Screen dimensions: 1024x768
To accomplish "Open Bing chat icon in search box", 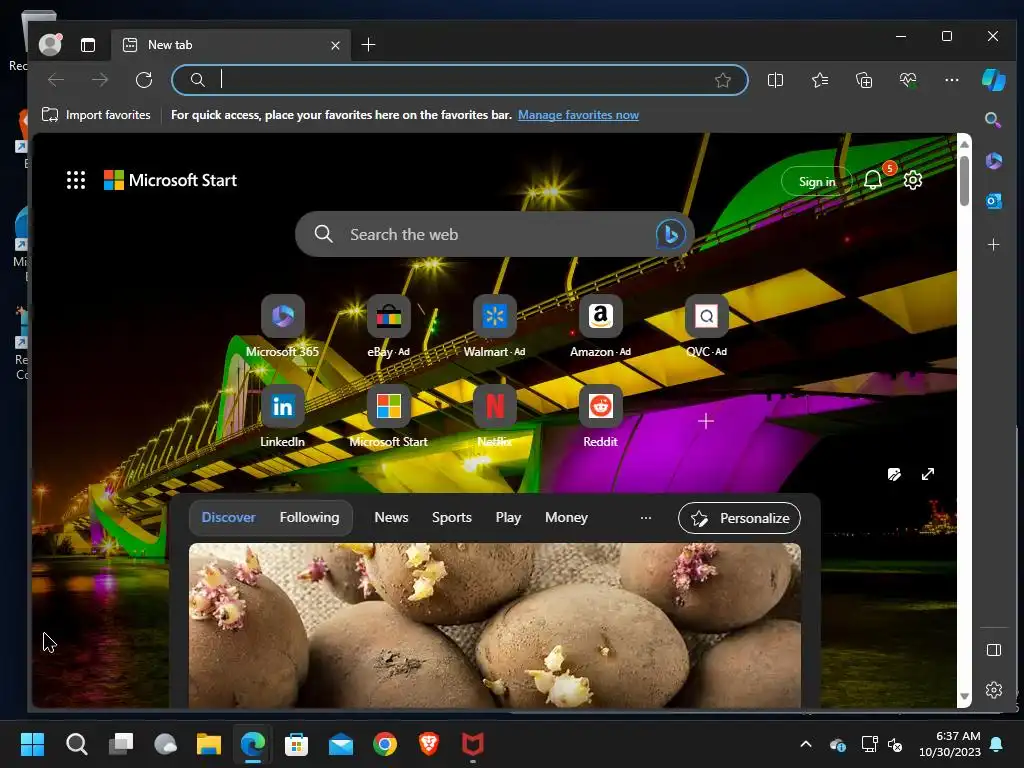I will 670,234.
